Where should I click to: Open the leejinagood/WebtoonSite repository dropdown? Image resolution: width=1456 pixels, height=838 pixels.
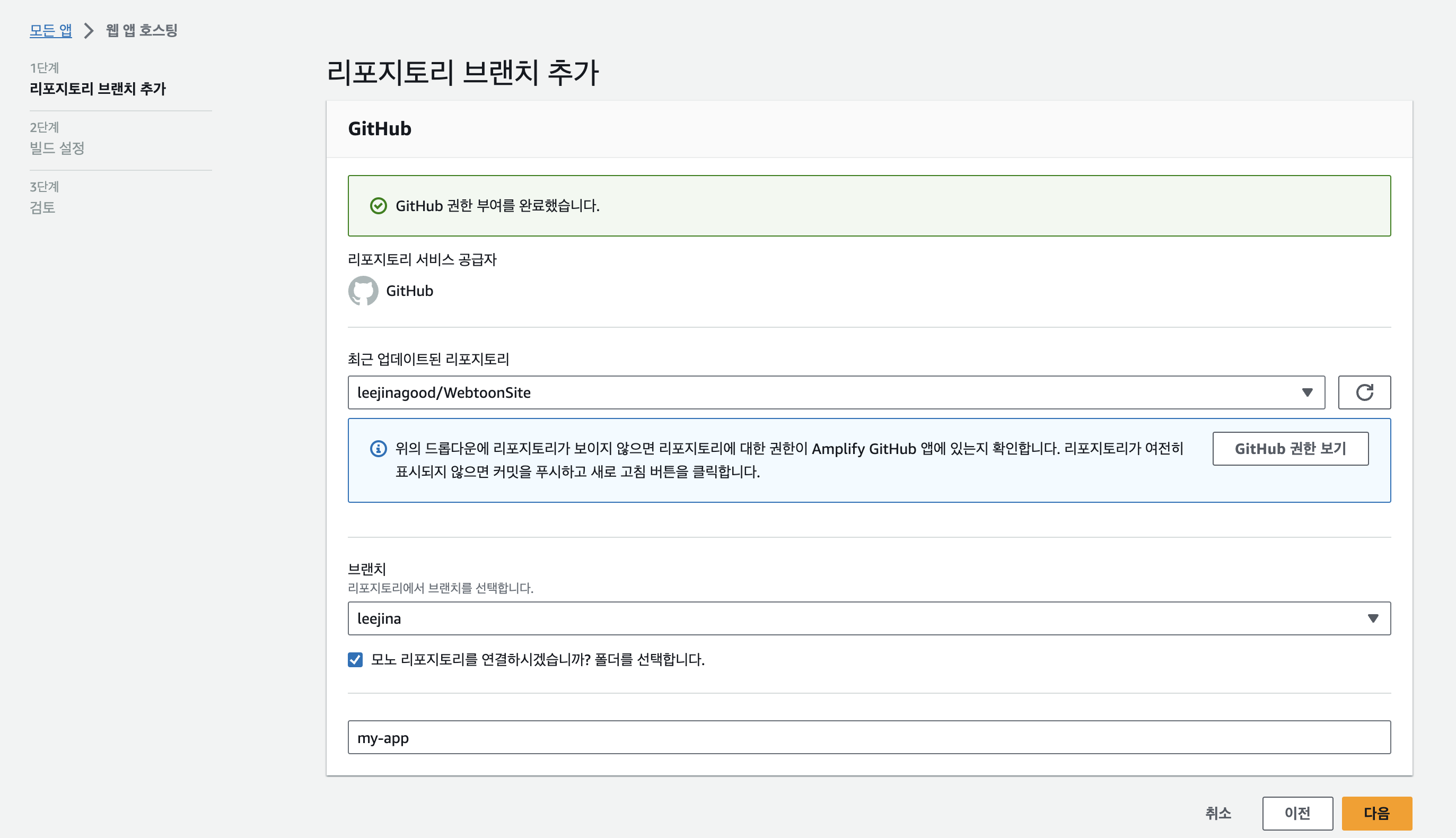click(x=836, y=392)
